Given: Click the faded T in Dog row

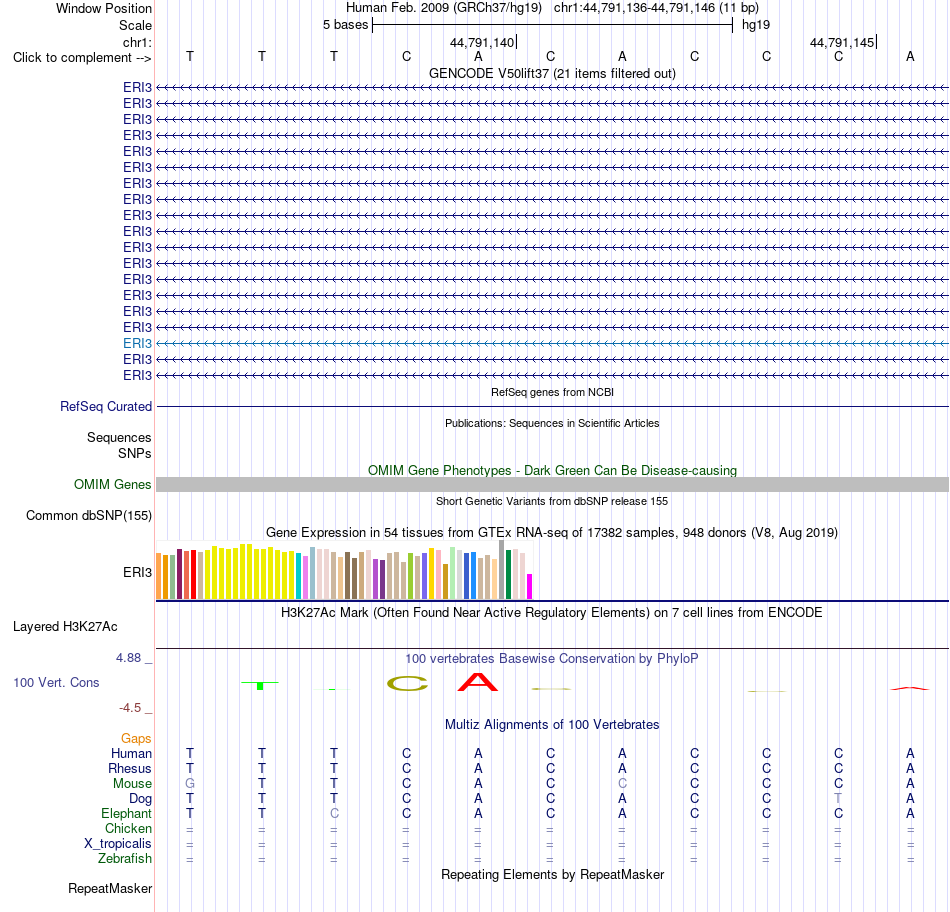Looking at the screenshot, I should [x=838, y=799].
